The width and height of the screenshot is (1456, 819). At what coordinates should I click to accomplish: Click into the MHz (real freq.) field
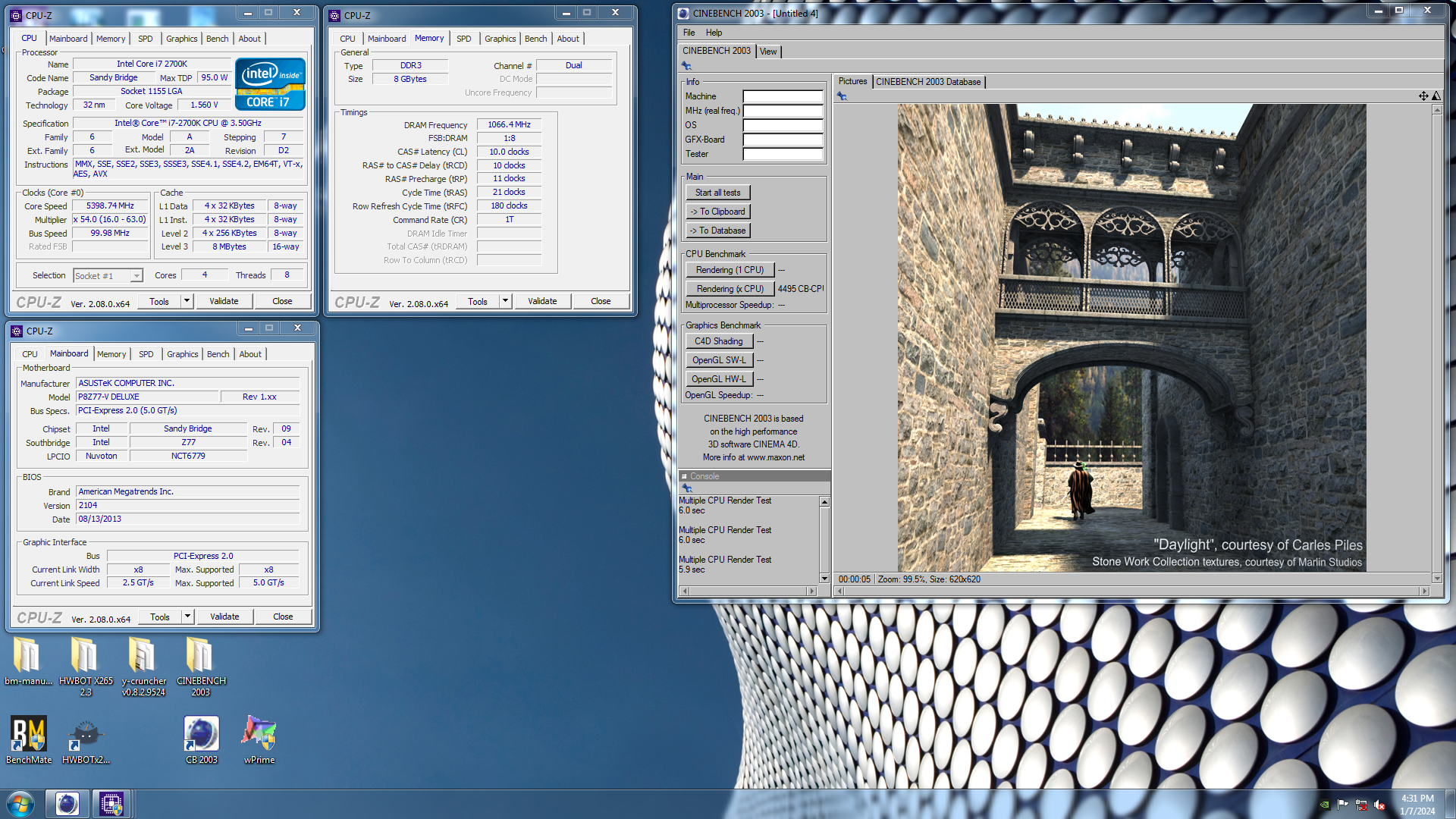pyautogui.click(x=783, y=111)
